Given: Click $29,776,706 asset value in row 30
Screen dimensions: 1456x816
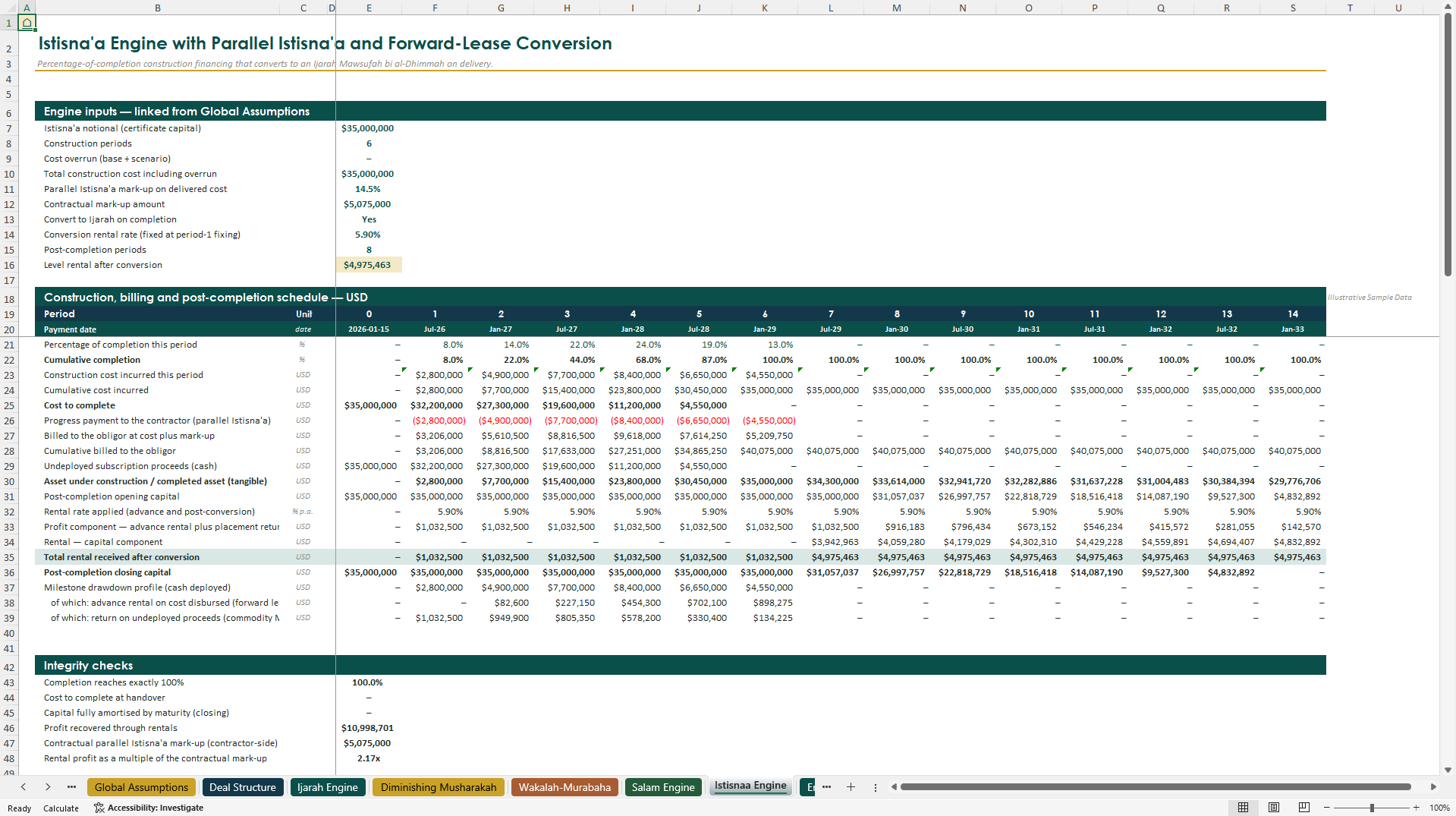Looking at the screenshot, I should pos(1293,481).
